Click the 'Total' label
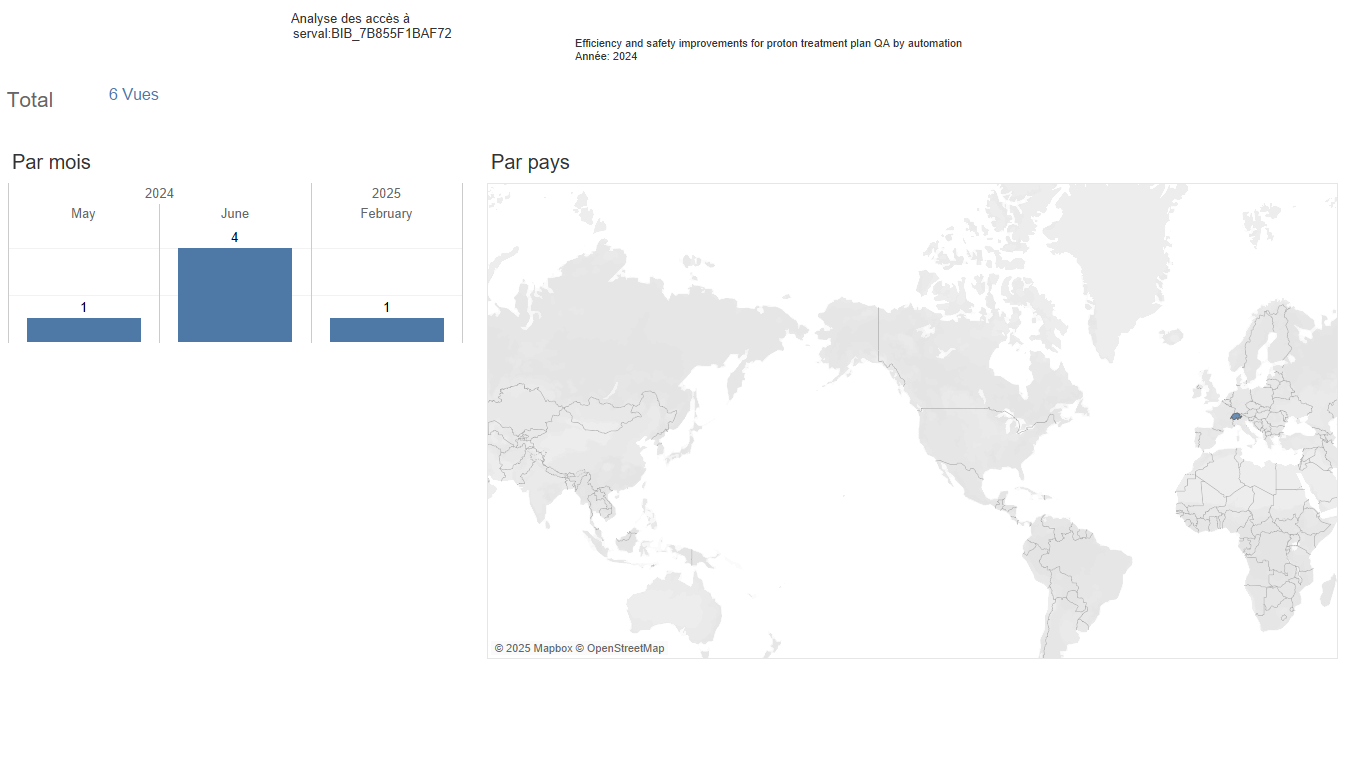The width and height of the screenshot is (1366, 768). [30, 100]
